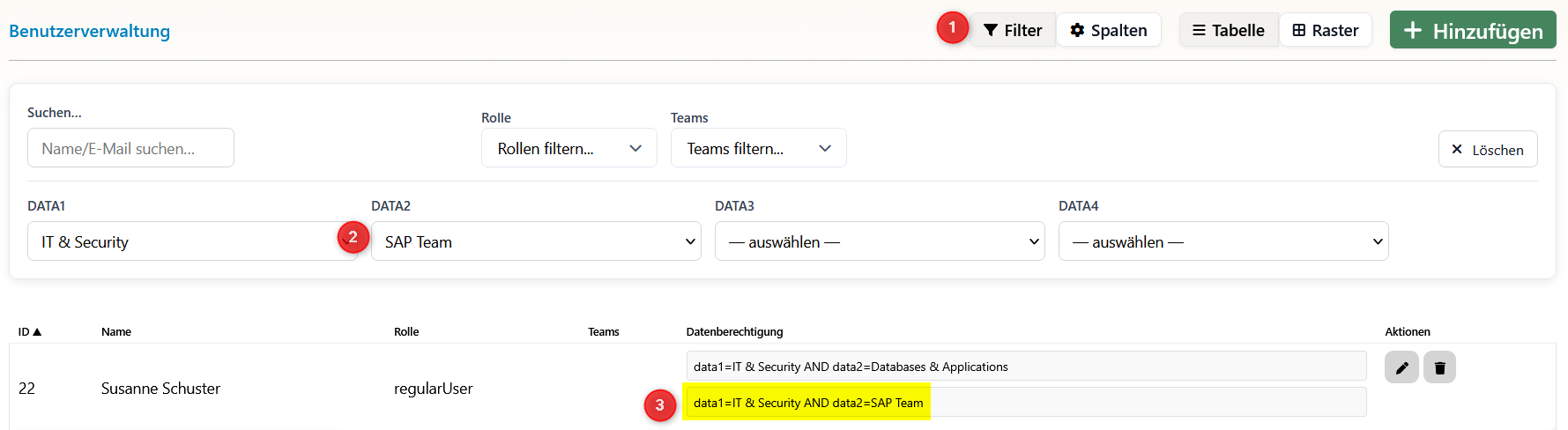Click the red annotation marker number 2

353,237
